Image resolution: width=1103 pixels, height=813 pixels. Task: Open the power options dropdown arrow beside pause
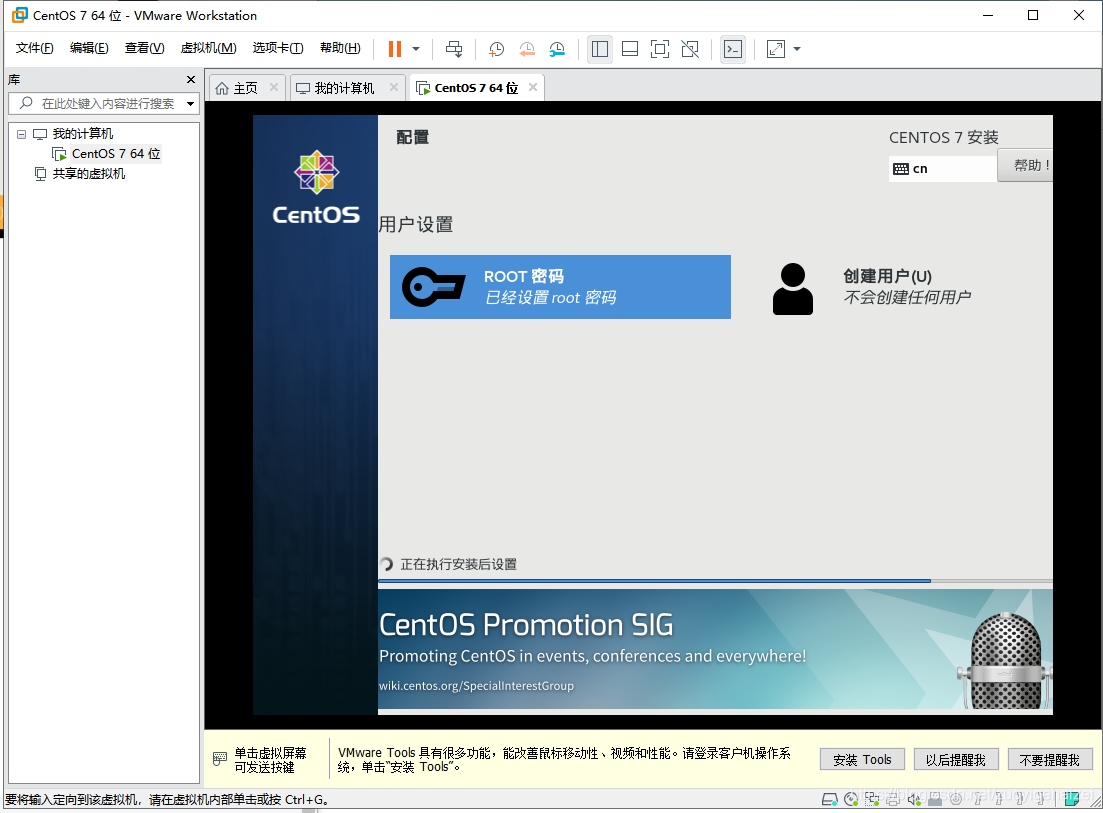click(416, 49)
